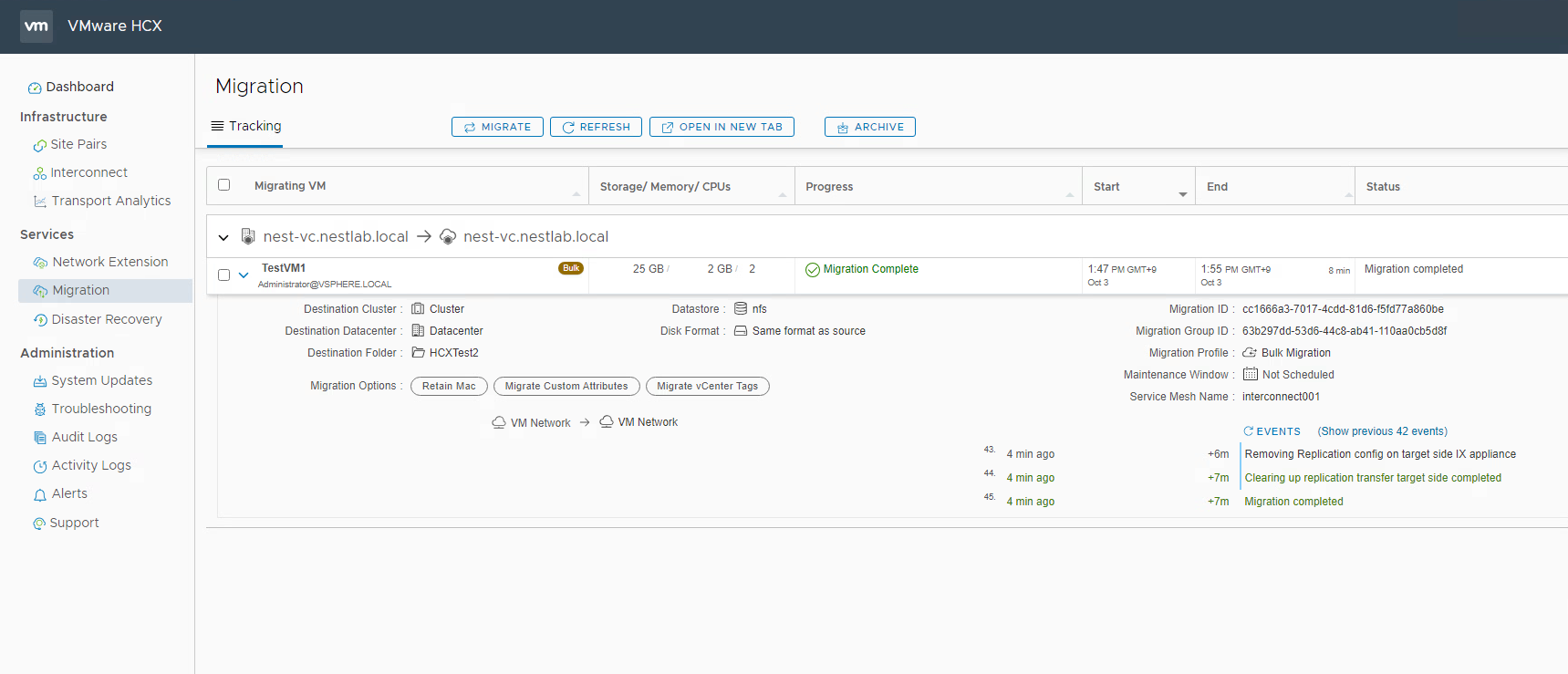Click the Migration Group ID value
Screen dimensions: 1568x674
1345,331
